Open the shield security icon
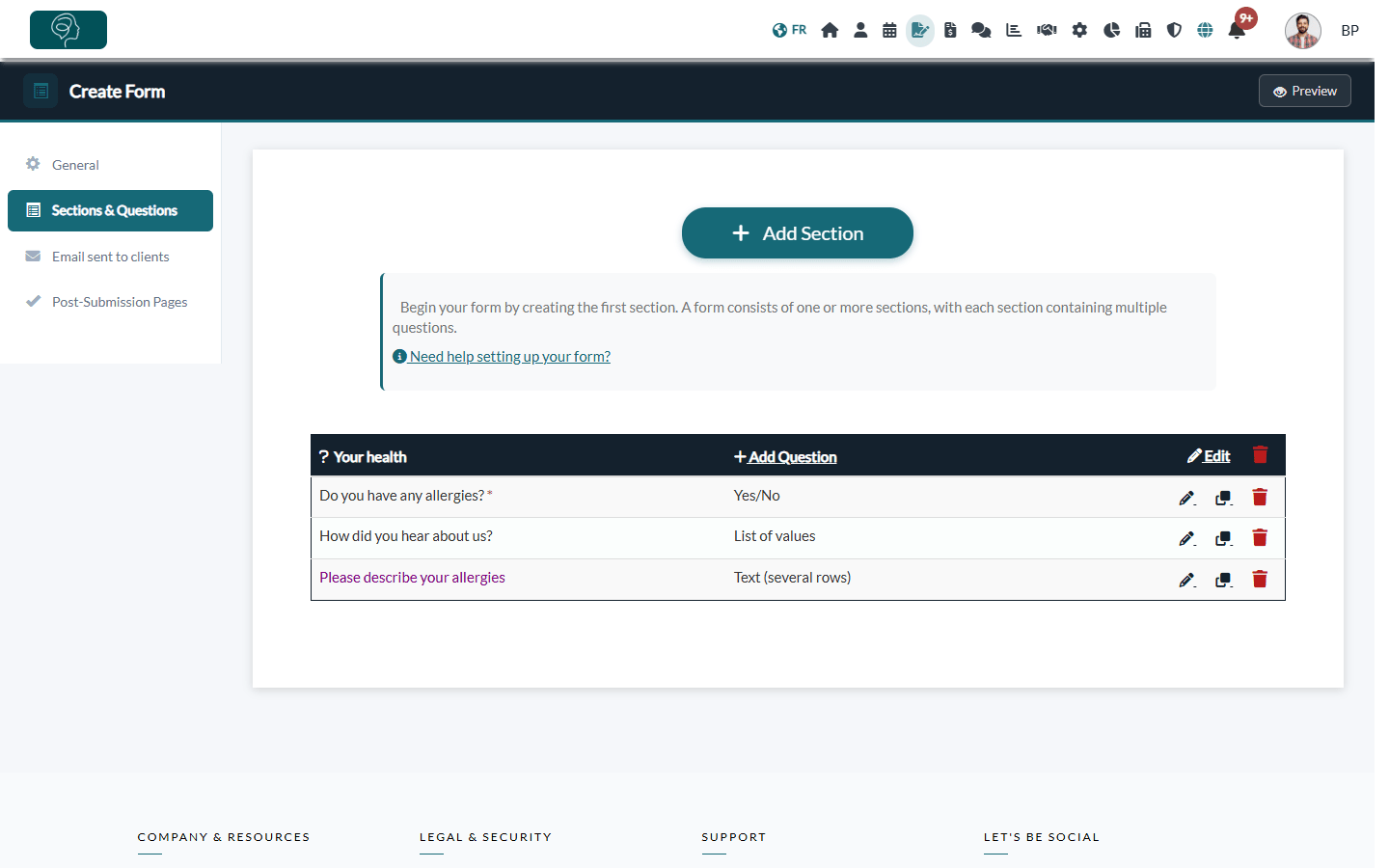1389x868 pixels. (x=1174, y=30)
